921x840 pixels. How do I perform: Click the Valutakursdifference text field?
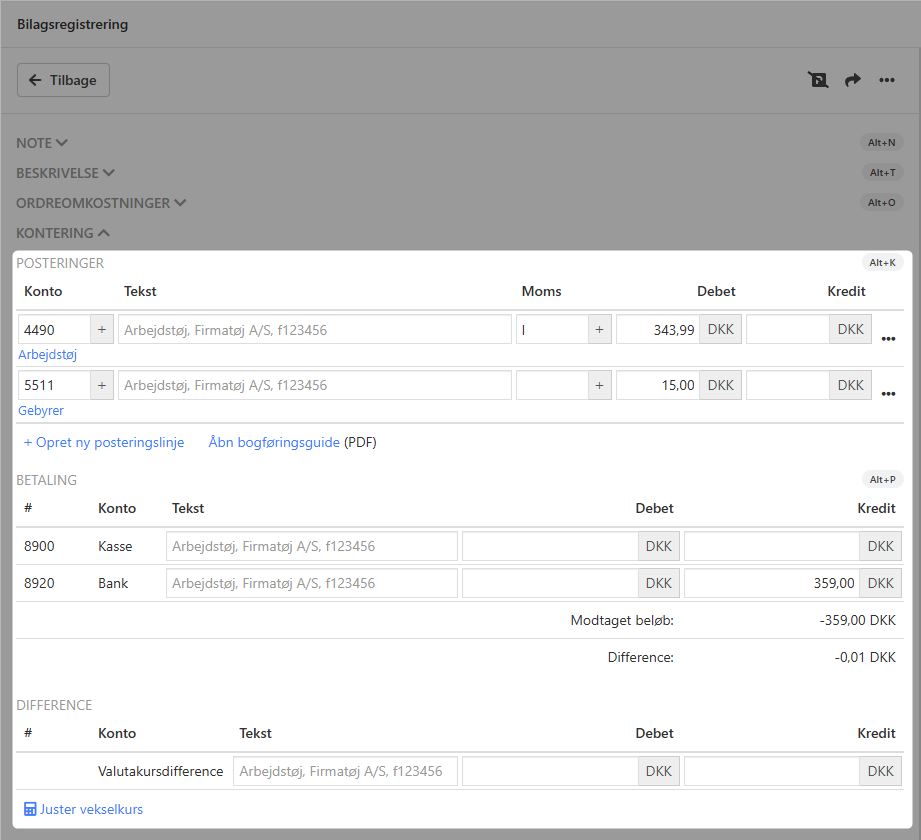345,771
